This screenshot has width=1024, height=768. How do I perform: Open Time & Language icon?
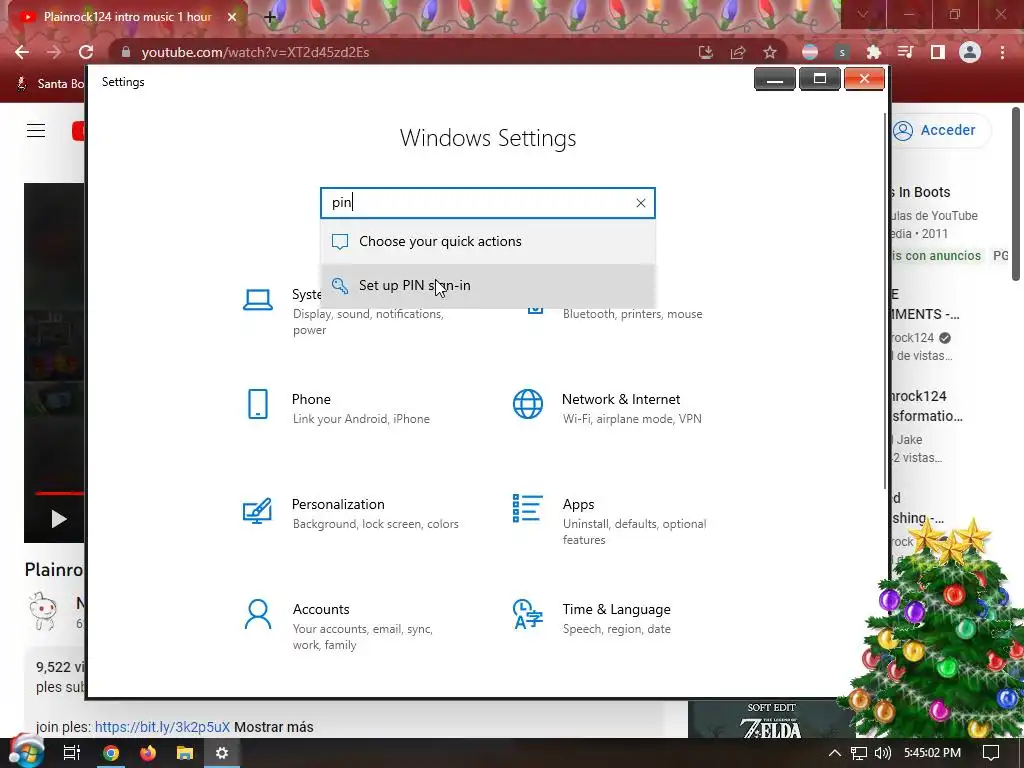tap(528, 614)
